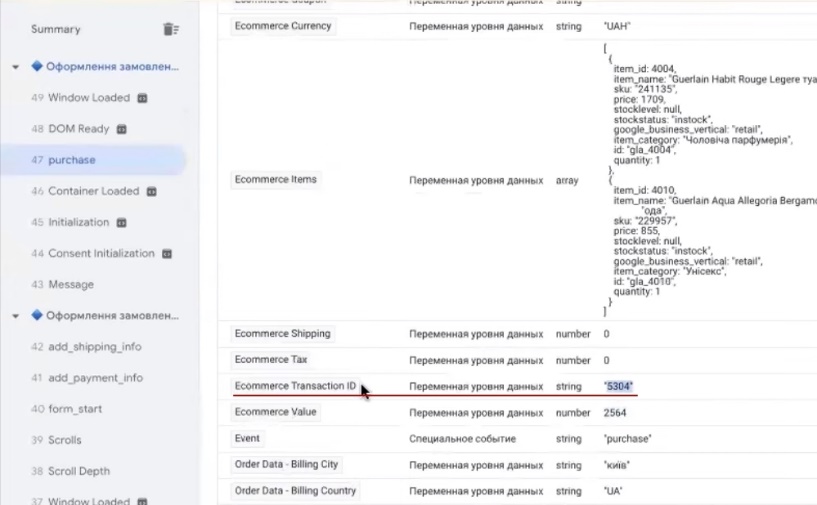Click the clear events trash icon beside Summary
This screenshot has height=505, width=817.
coord(171,30)
